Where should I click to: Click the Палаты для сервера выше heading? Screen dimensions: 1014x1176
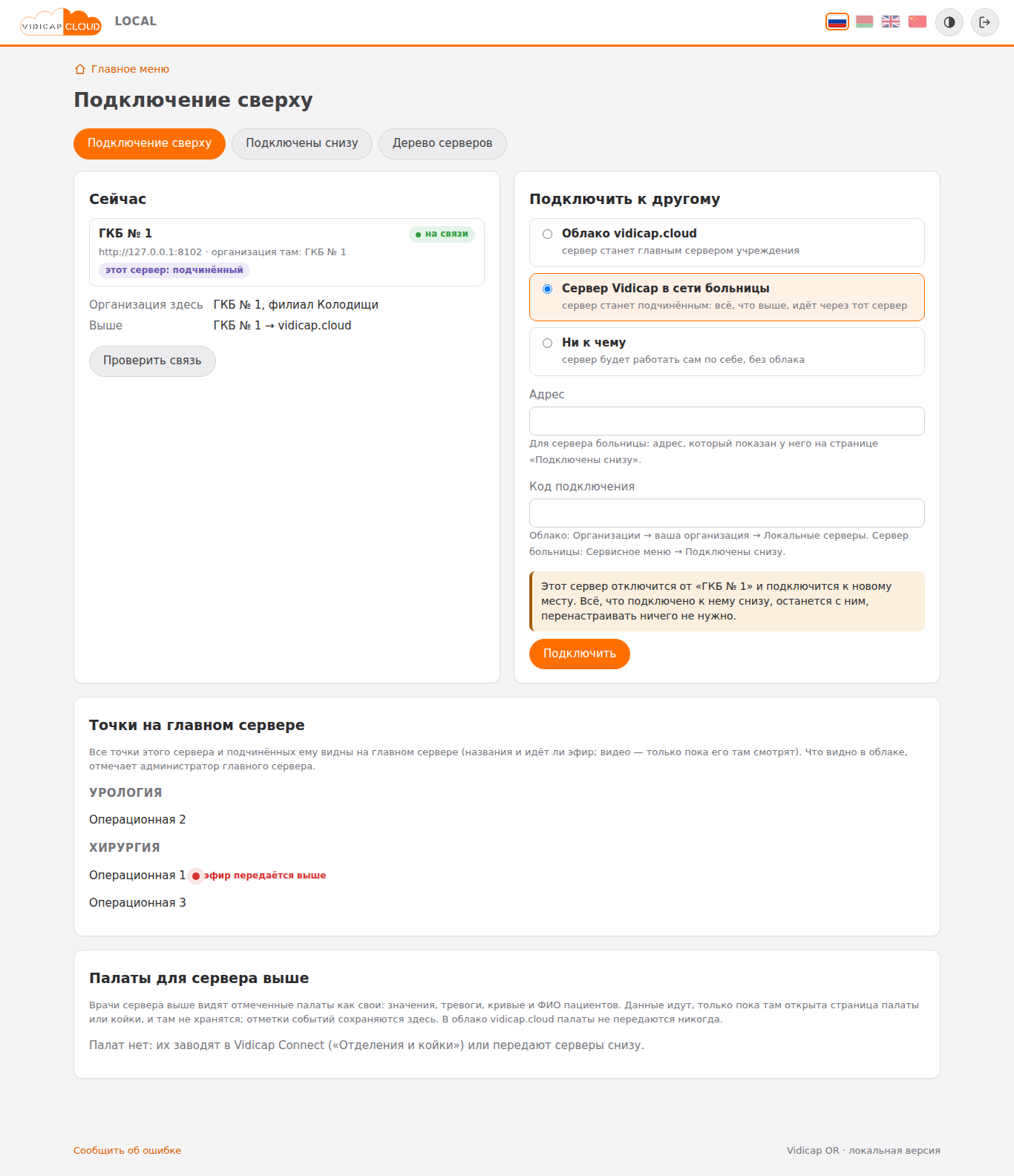coord(199,978)
